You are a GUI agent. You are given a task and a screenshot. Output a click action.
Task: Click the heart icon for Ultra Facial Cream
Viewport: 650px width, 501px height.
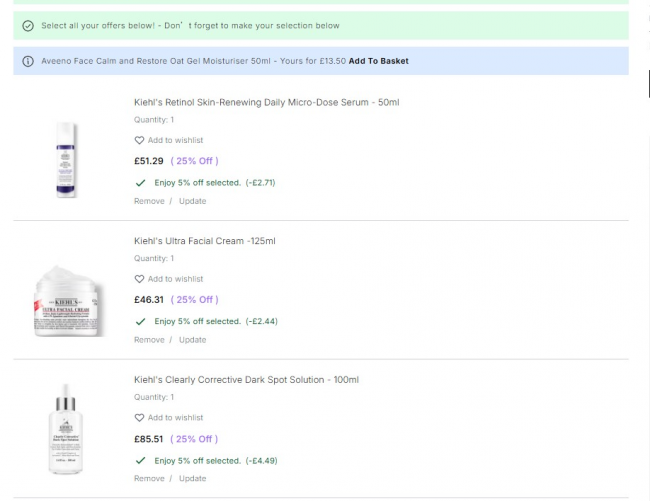139,279
